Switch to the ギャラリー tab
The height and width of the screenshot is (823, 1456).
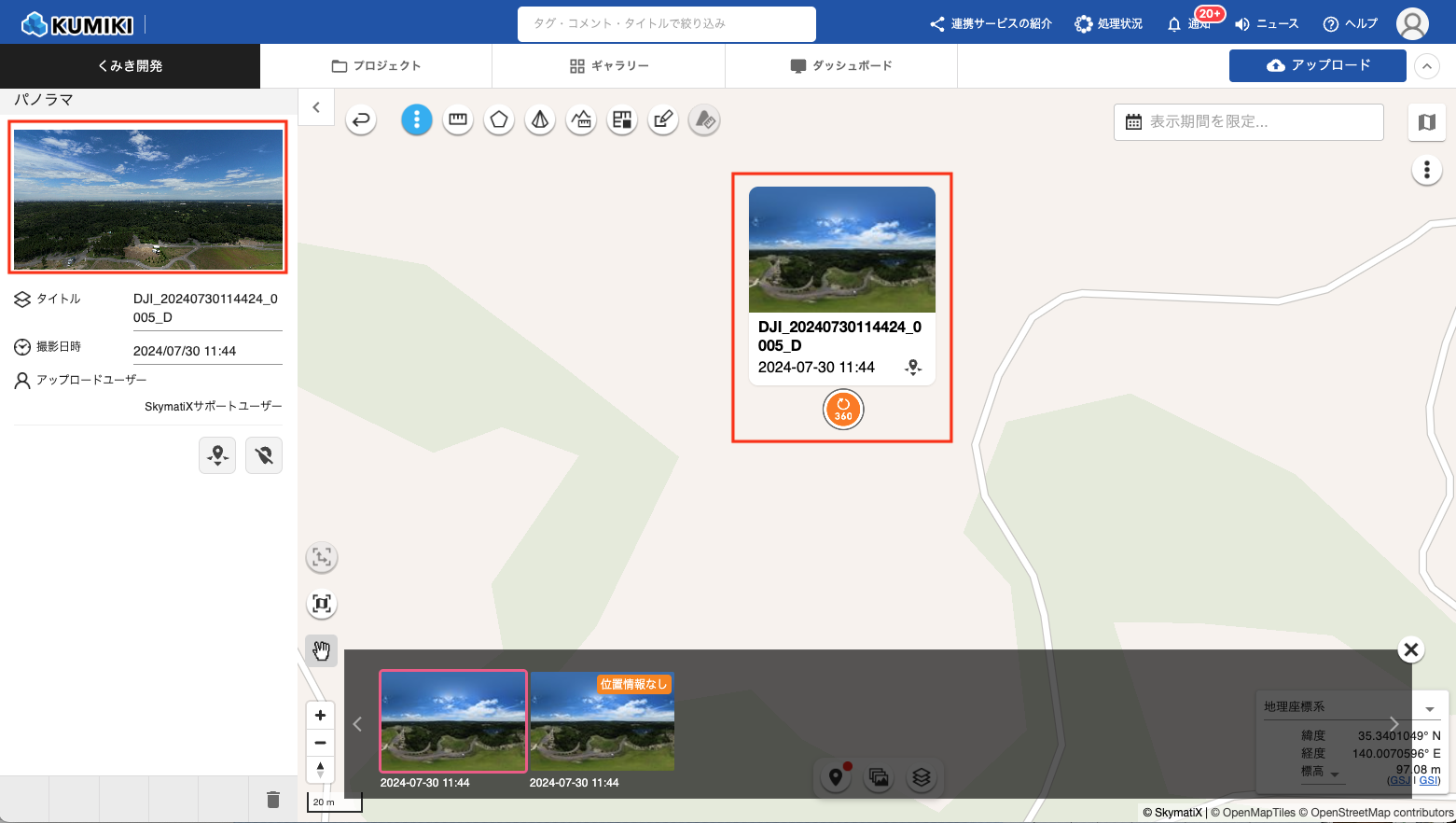[x=609, y=66]
